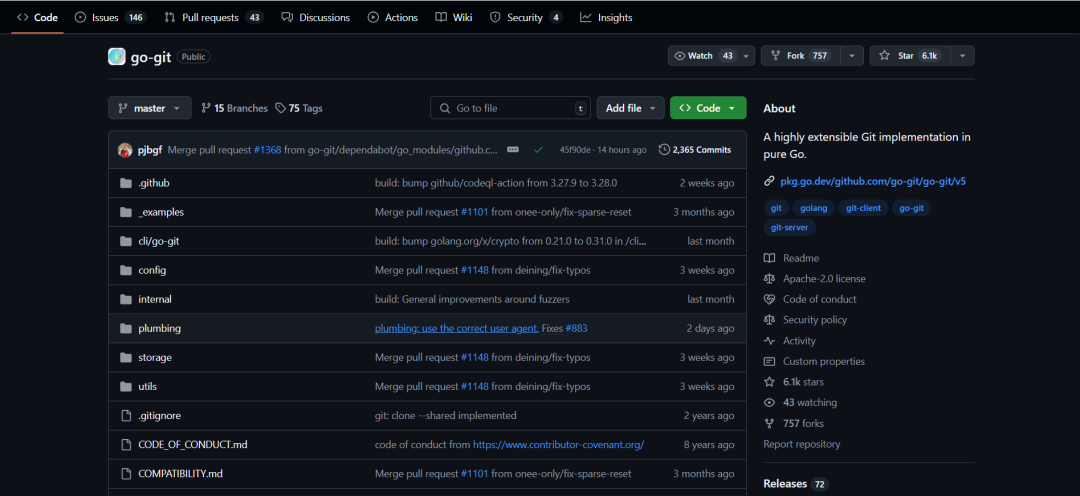Open the green Code dropdown
1080x496 pixels.
[x=708, y=108]
